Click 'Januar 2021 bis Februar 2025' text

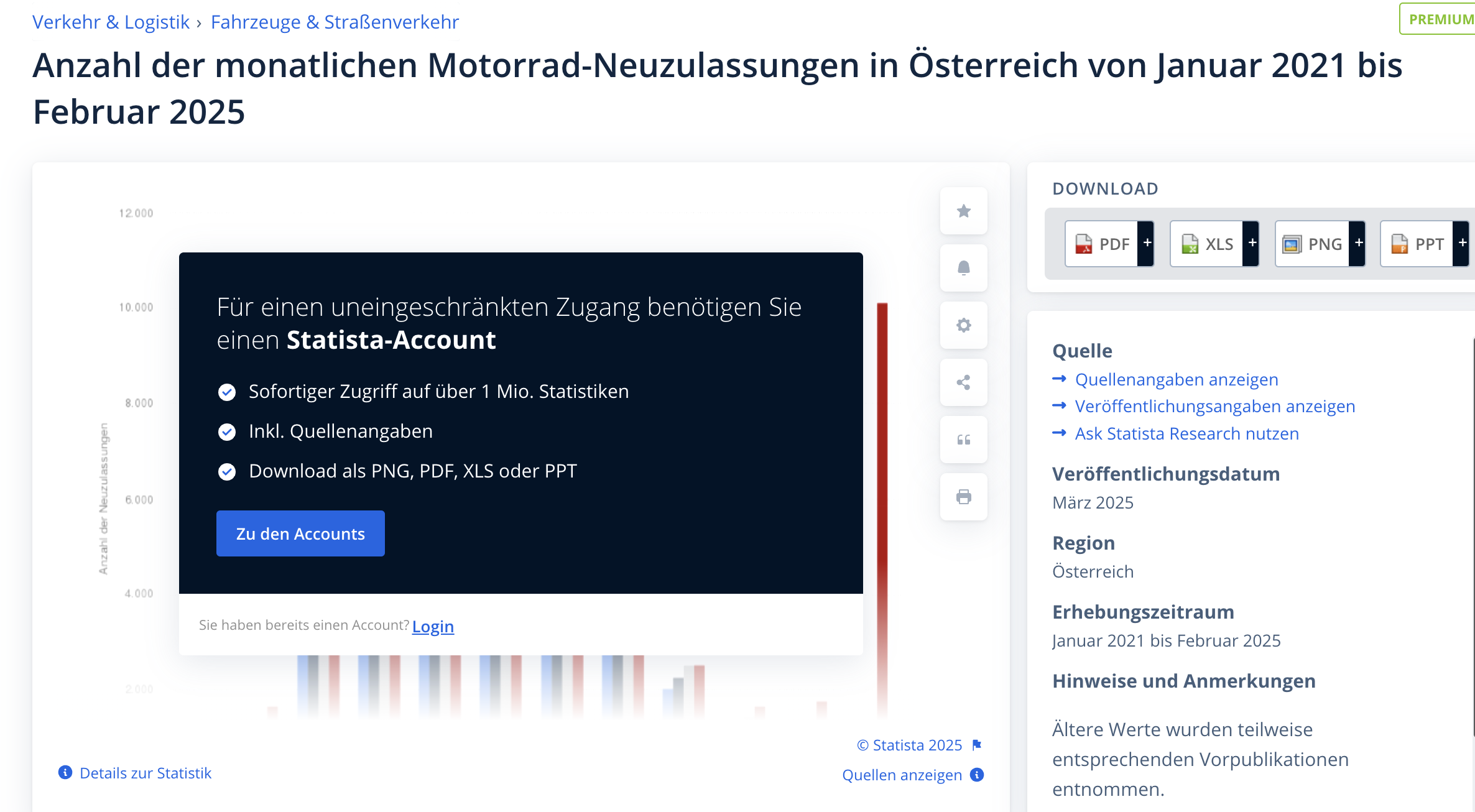tap(1167, 640)
